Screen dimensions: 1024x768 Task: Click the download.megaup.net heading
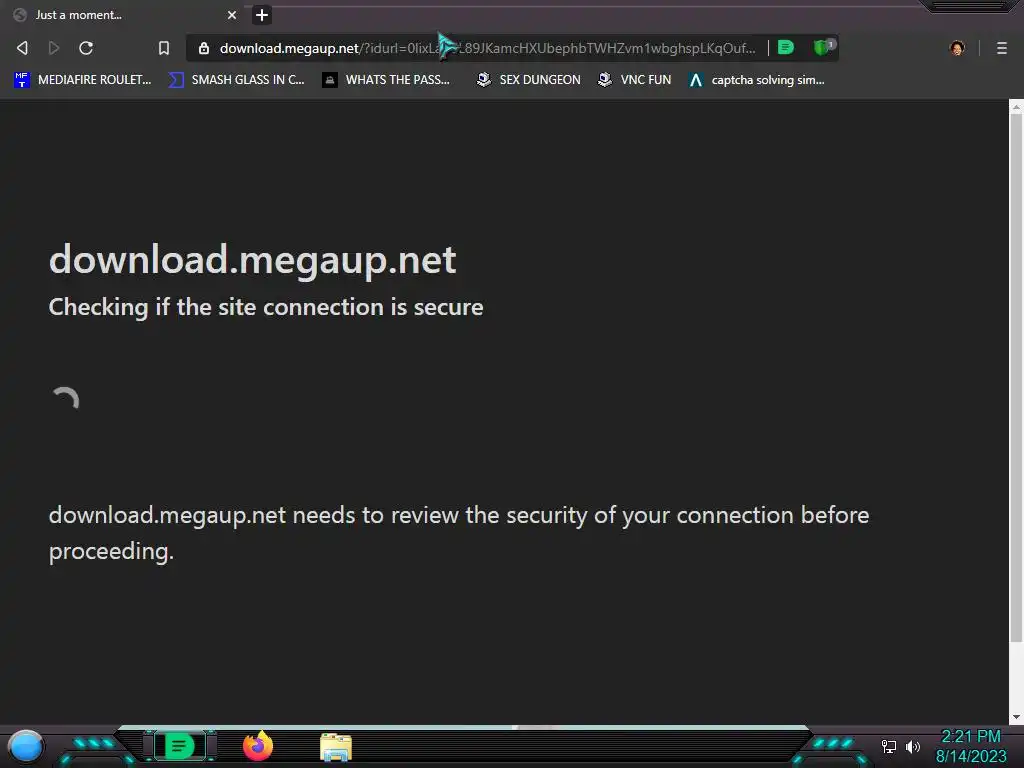pos(252,260)
